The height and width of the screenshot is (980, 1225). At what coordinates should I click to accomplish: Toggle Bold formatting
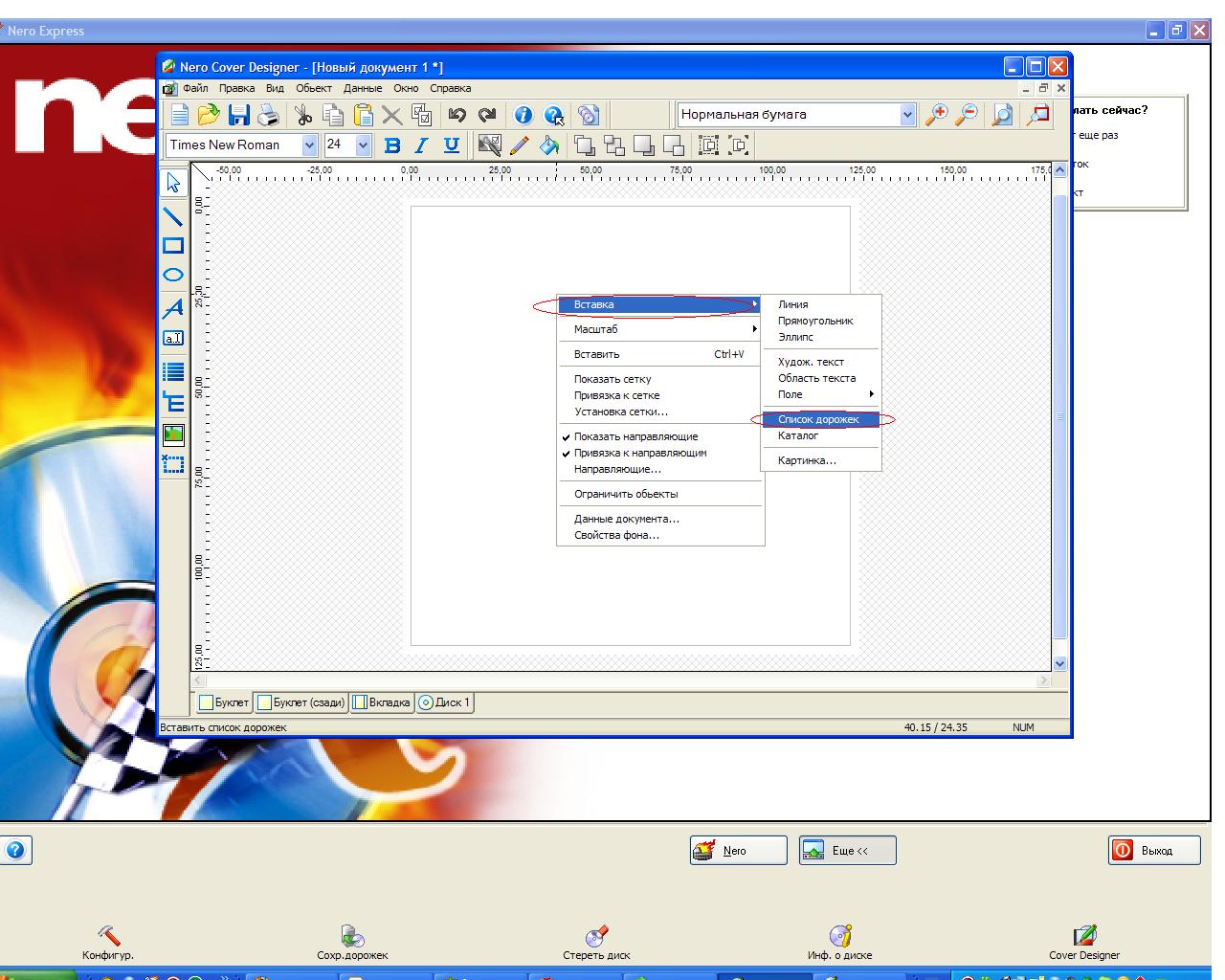(391, 145)
